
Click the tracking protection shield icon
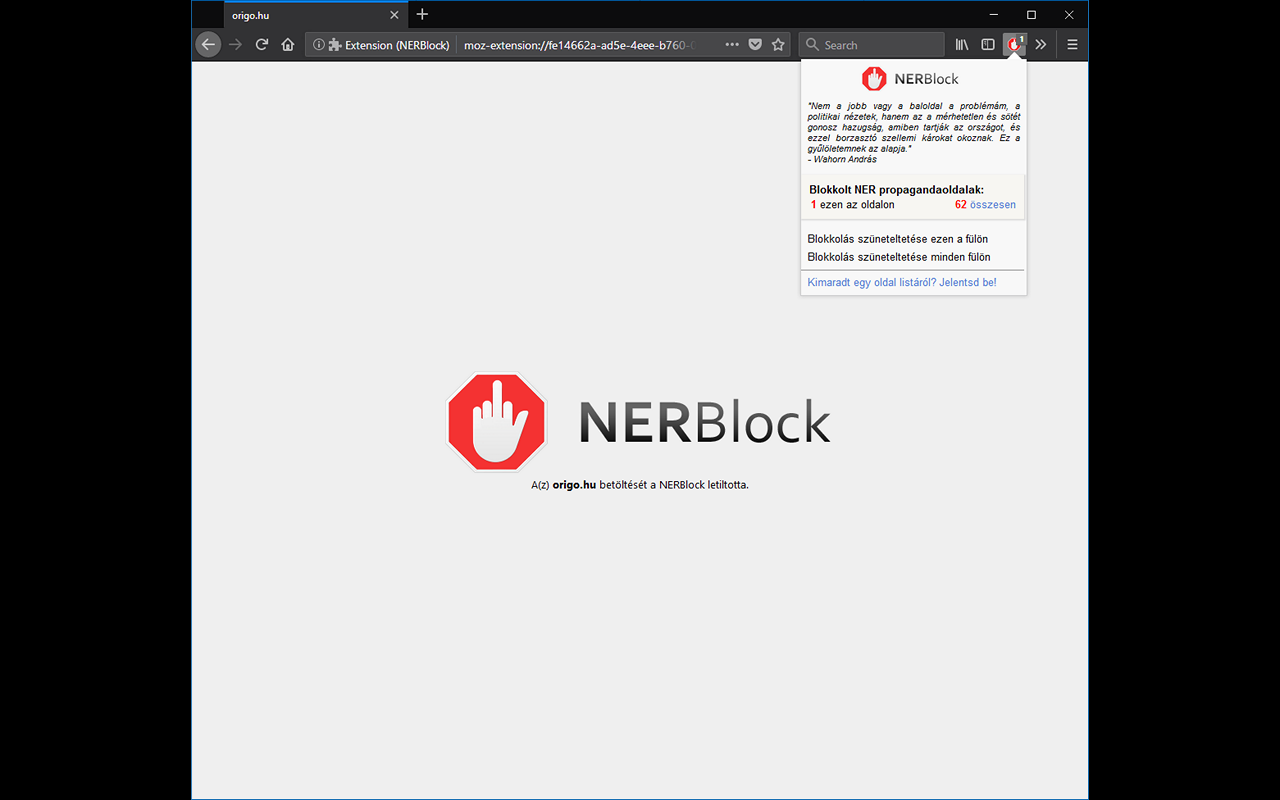click(x=755, y=44)
